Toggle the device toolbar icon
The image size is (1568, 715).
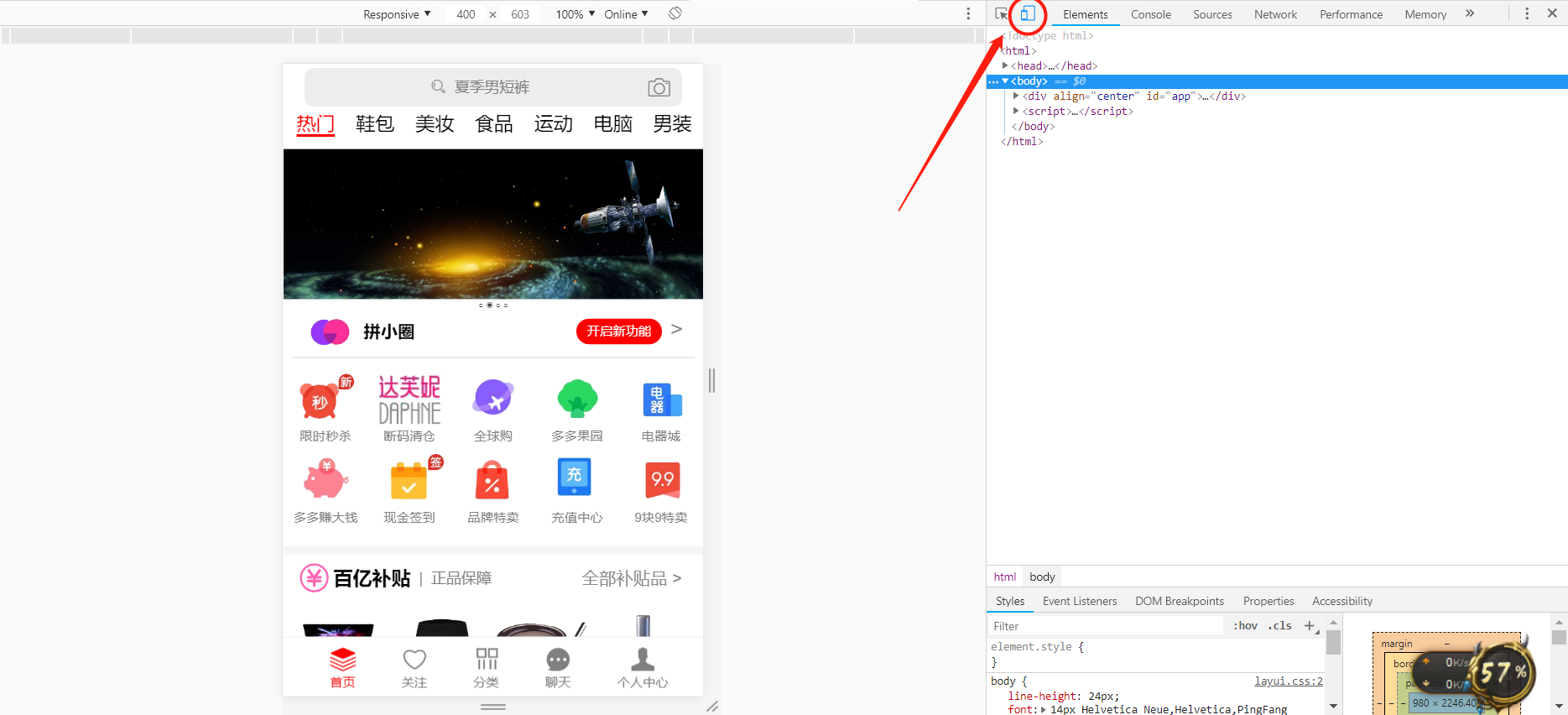[1028, 13]
